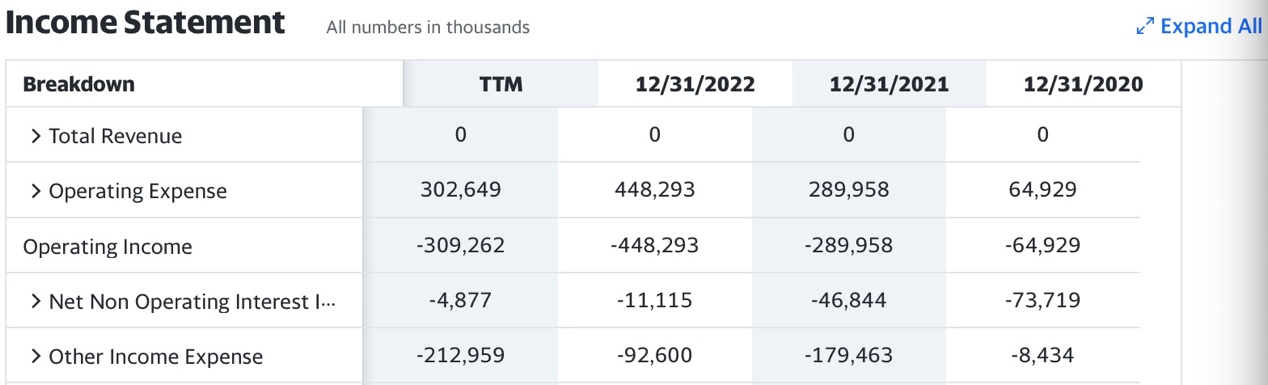Select the 12/31/2020 column header
The image size is (1268, 385).
click(x=1083, y=85)
